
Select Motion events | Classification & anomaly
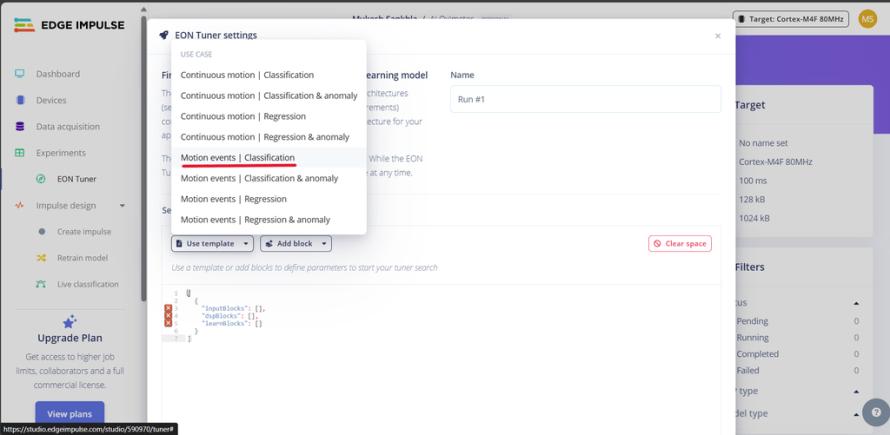pyautogui.click(x=268, y=178)
